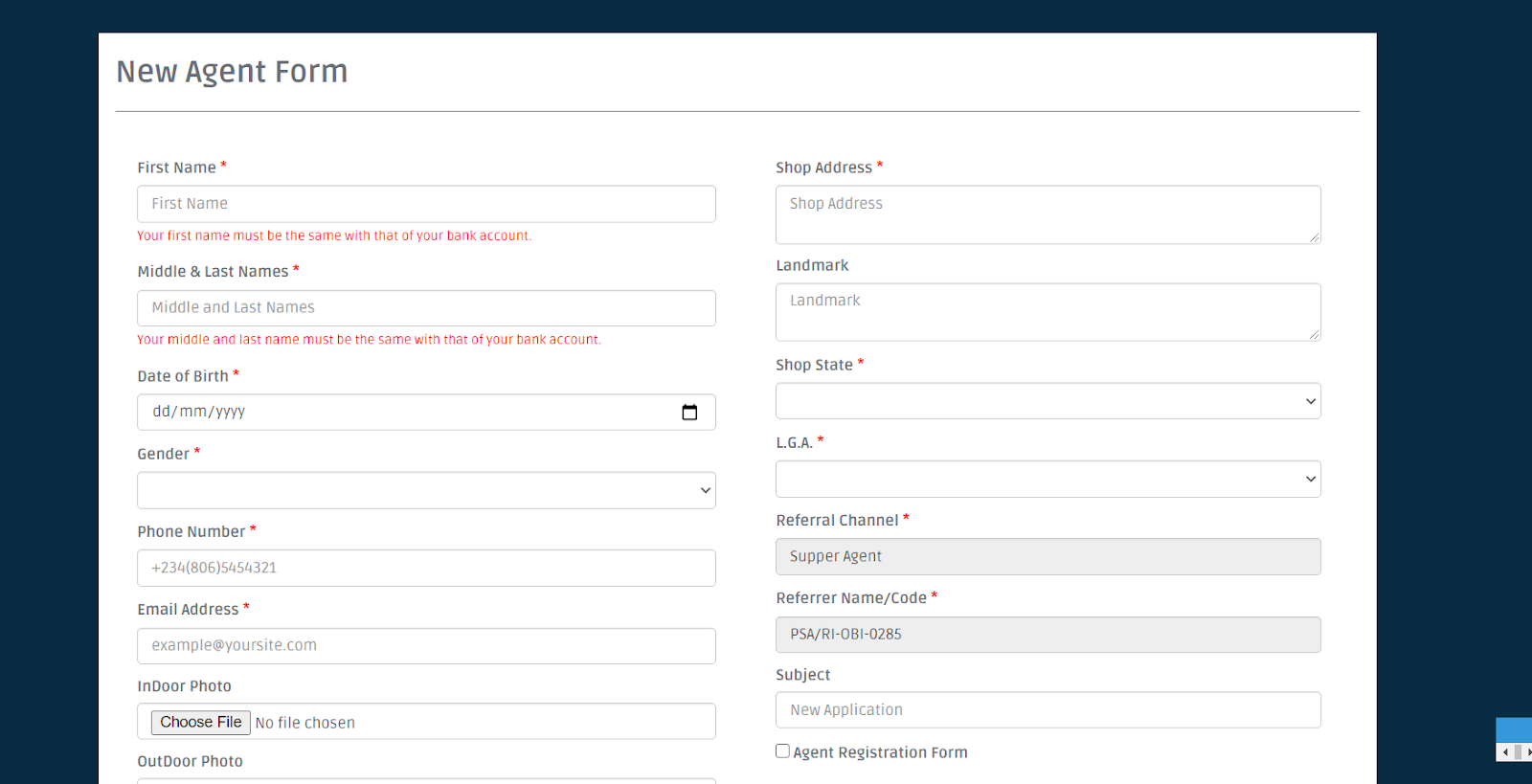Open the Gender dropdown
Image resolution: width=1532 pixels, height=784 pixels.
426,490
